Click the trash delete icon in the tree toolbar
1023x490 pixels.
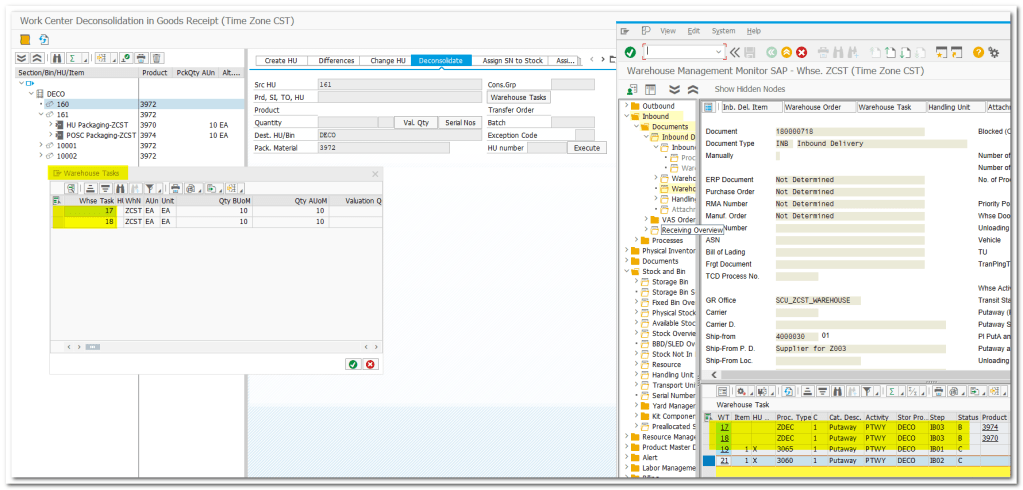click(158, 59)
